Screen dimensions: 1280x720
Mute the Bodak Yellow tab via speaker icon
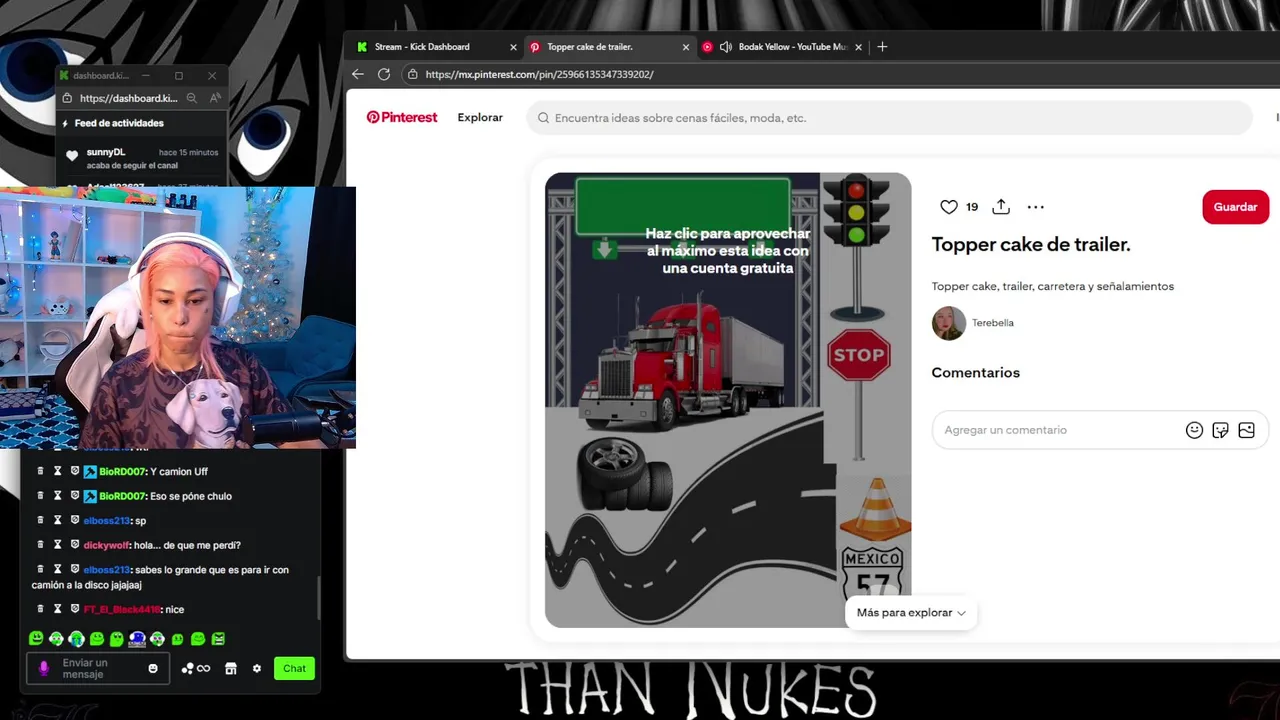(726, 47)
